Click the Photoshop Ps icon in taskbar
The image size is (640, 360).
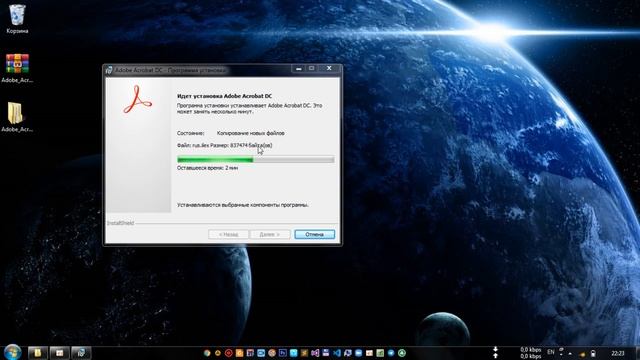282,353
